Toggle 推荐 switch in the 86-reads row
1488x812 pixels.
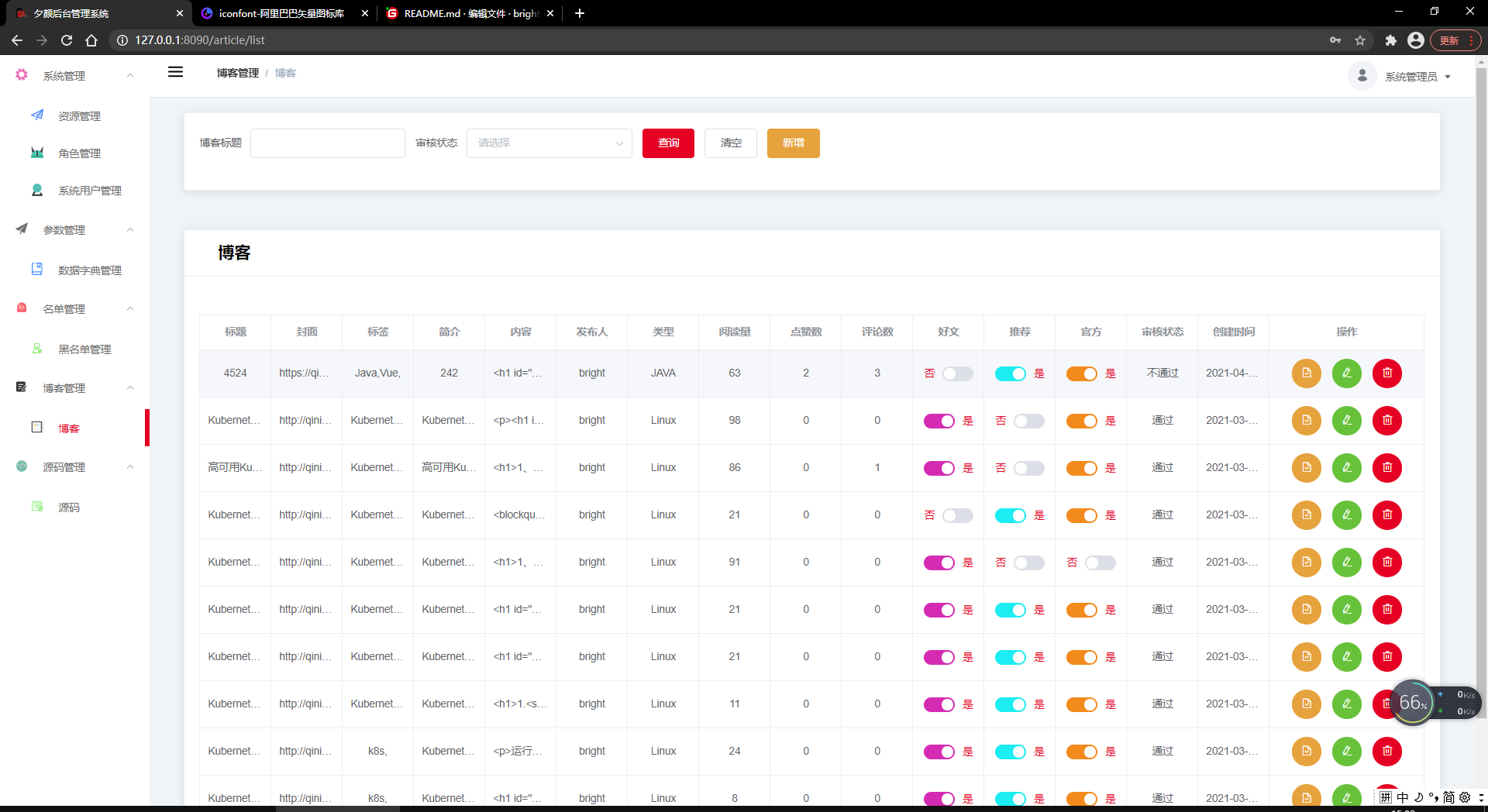(x=1029, y=468)
